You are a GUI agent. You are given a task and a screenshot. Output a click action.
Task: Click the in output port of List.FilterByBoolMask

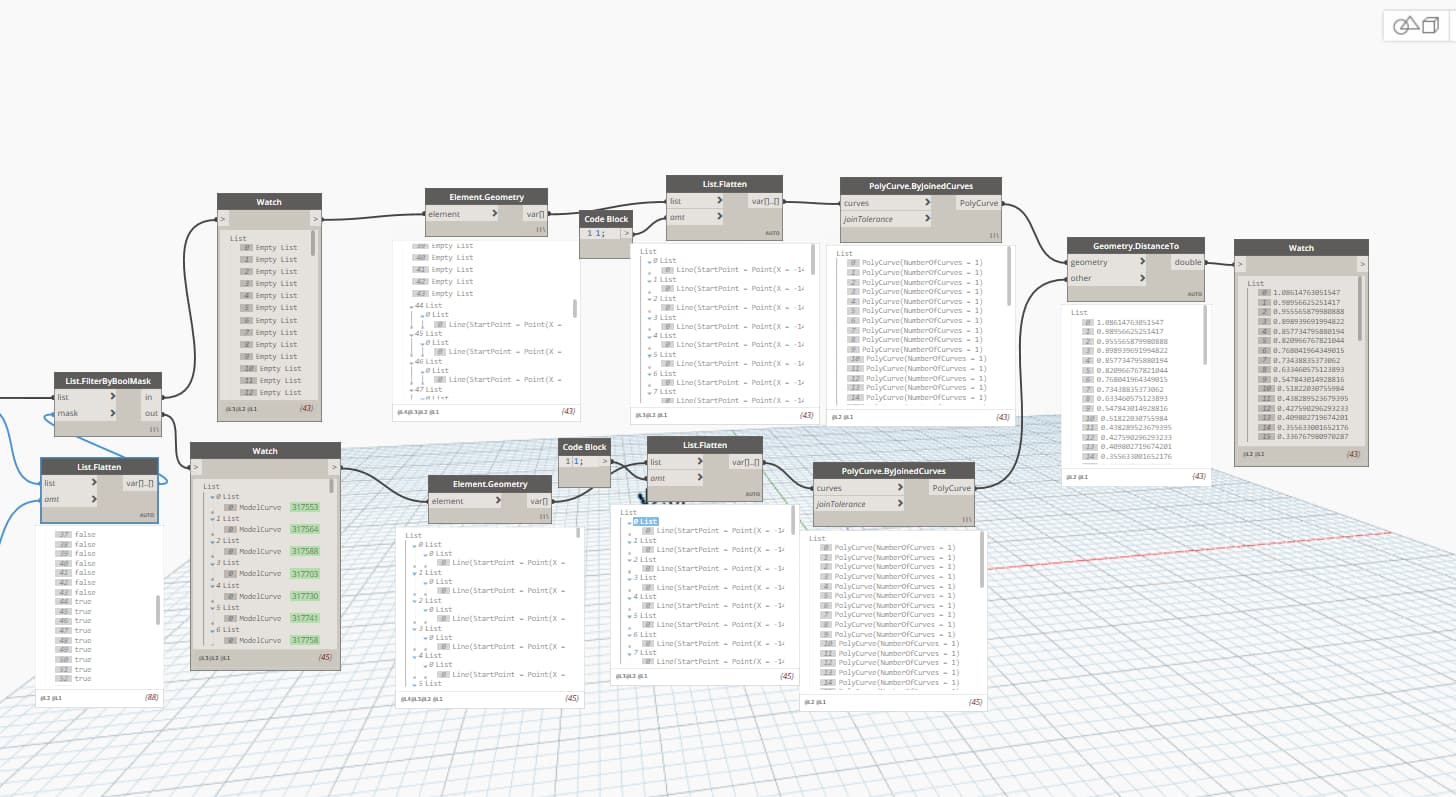click(x=149, y=397)
